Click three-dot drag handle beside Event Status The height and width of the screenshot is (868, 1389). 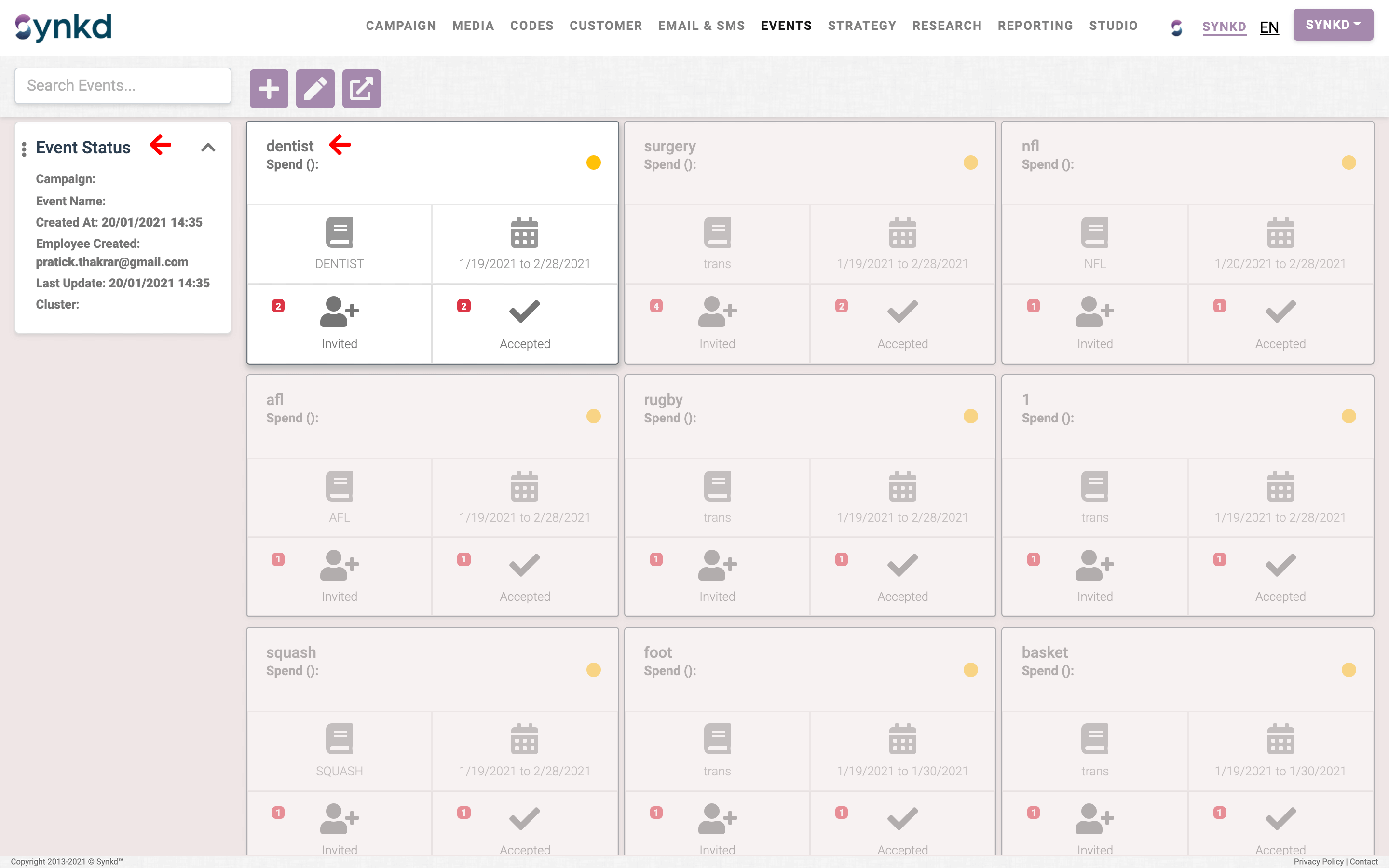24,149
